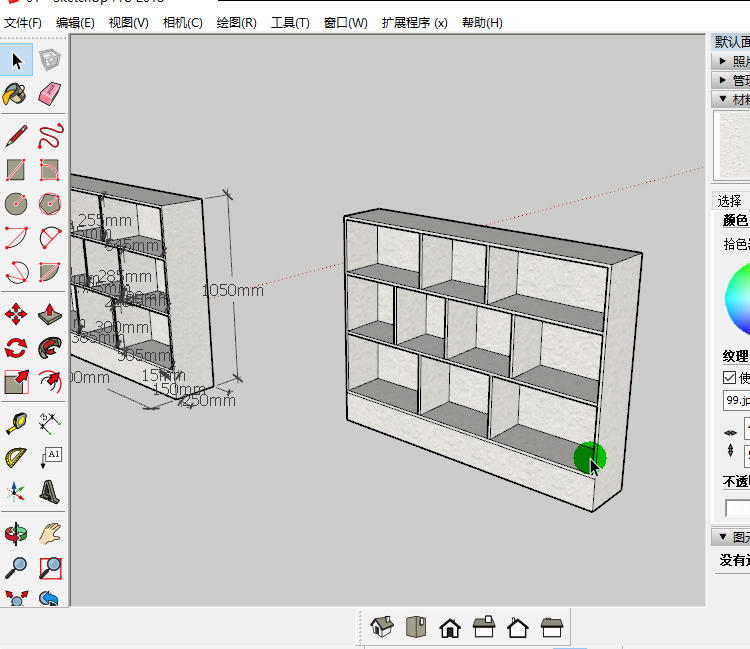Image resolution: width=750 pixels, height=649 pixels.
Task: Open the 编辑(E) menu
Action: click(75, 22)
